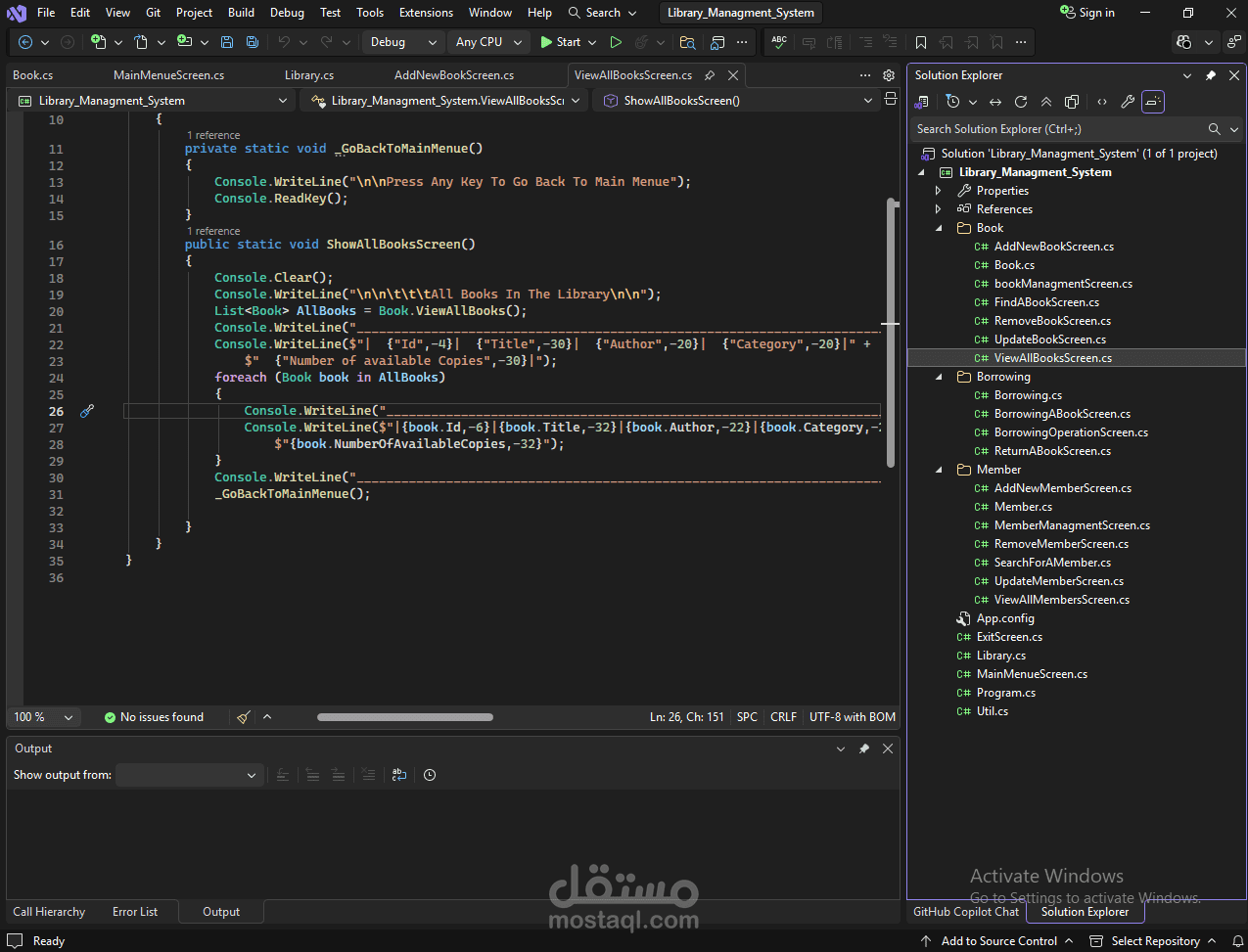Click the Sign in button

1087,13
